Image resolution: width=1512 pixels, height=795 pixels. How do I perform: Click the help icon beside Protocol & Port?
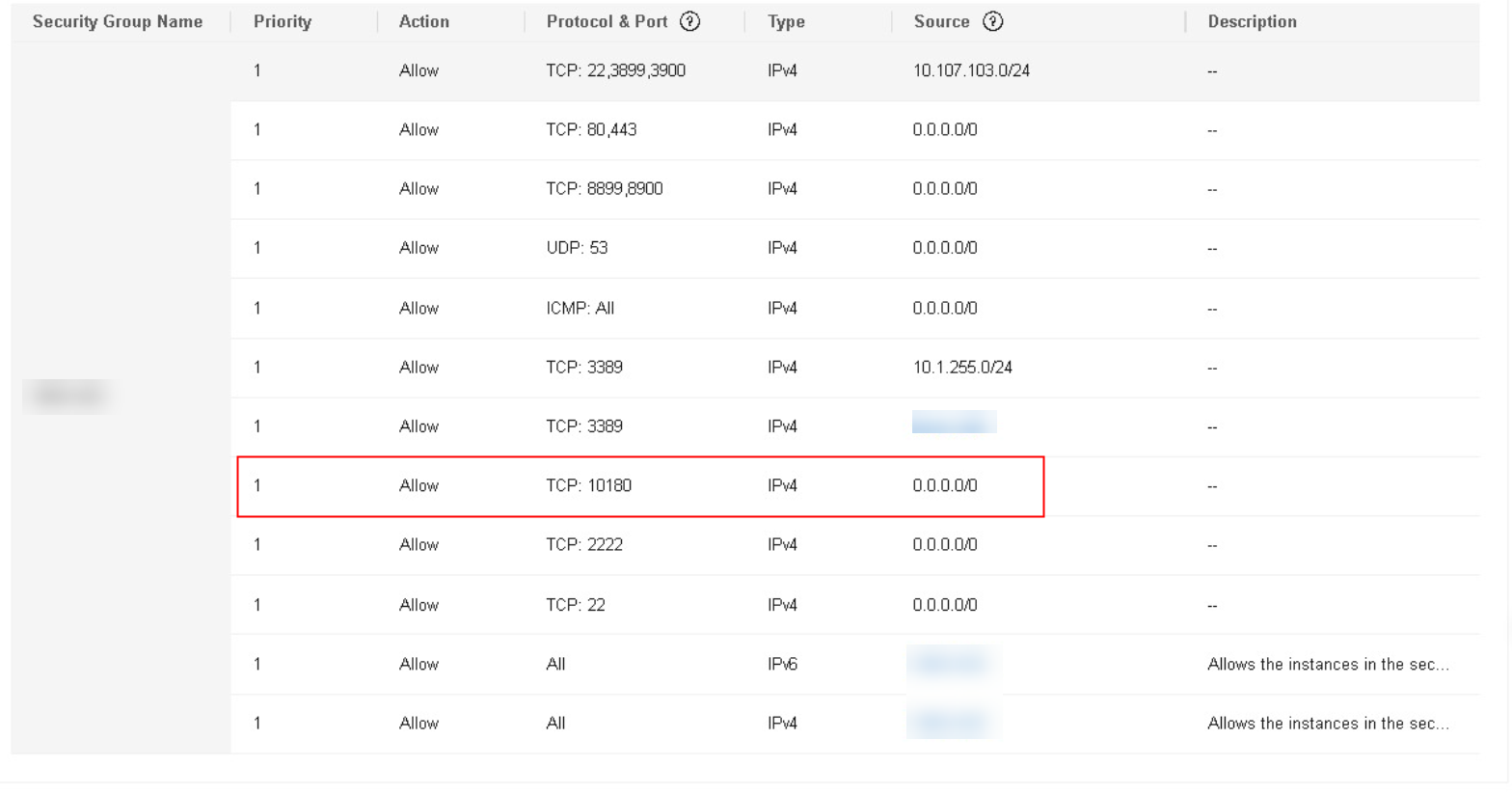[689, 21]
